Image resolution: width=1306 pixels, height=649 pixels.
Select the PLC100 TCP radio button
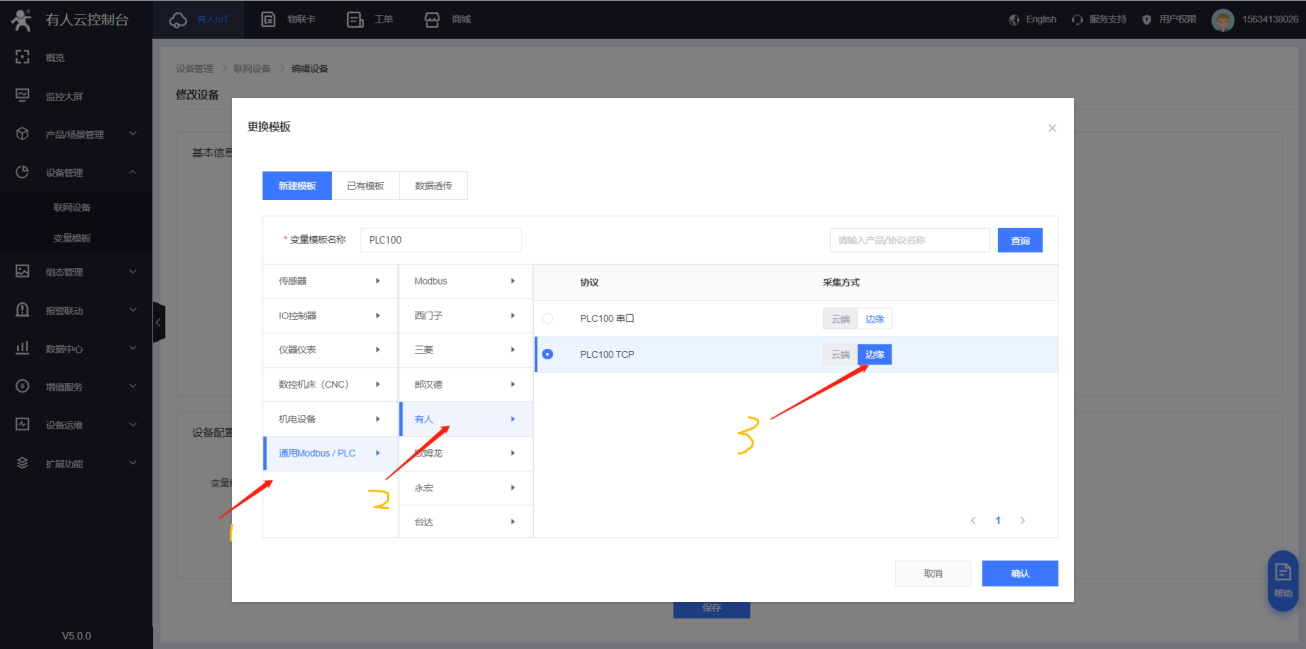pos(547,354)
